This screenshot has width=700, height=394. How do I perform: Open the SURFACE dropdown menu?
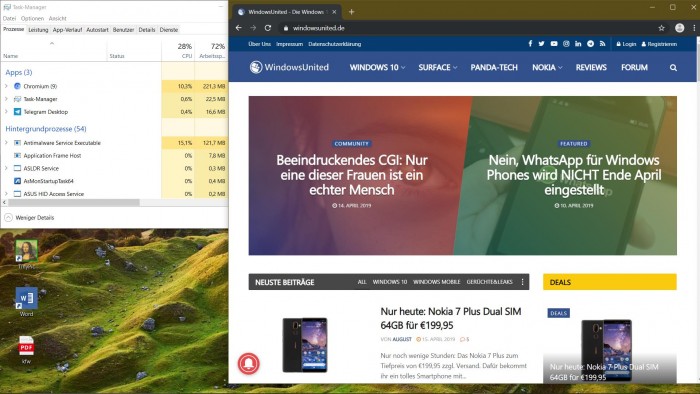tap(438, 67)
